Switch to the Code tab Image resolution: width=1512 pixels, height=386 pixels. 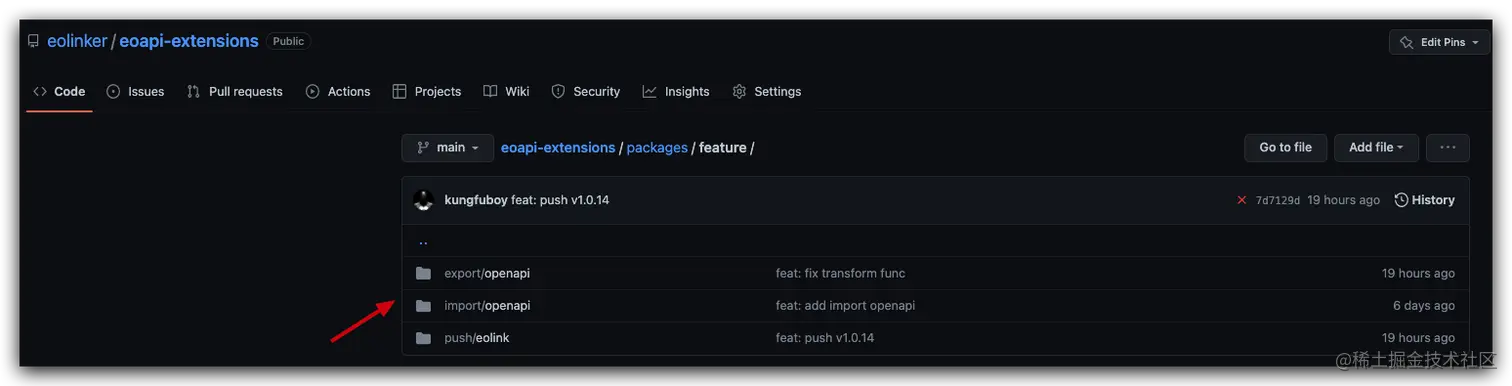pyautogui.click(x=59, y=91)
